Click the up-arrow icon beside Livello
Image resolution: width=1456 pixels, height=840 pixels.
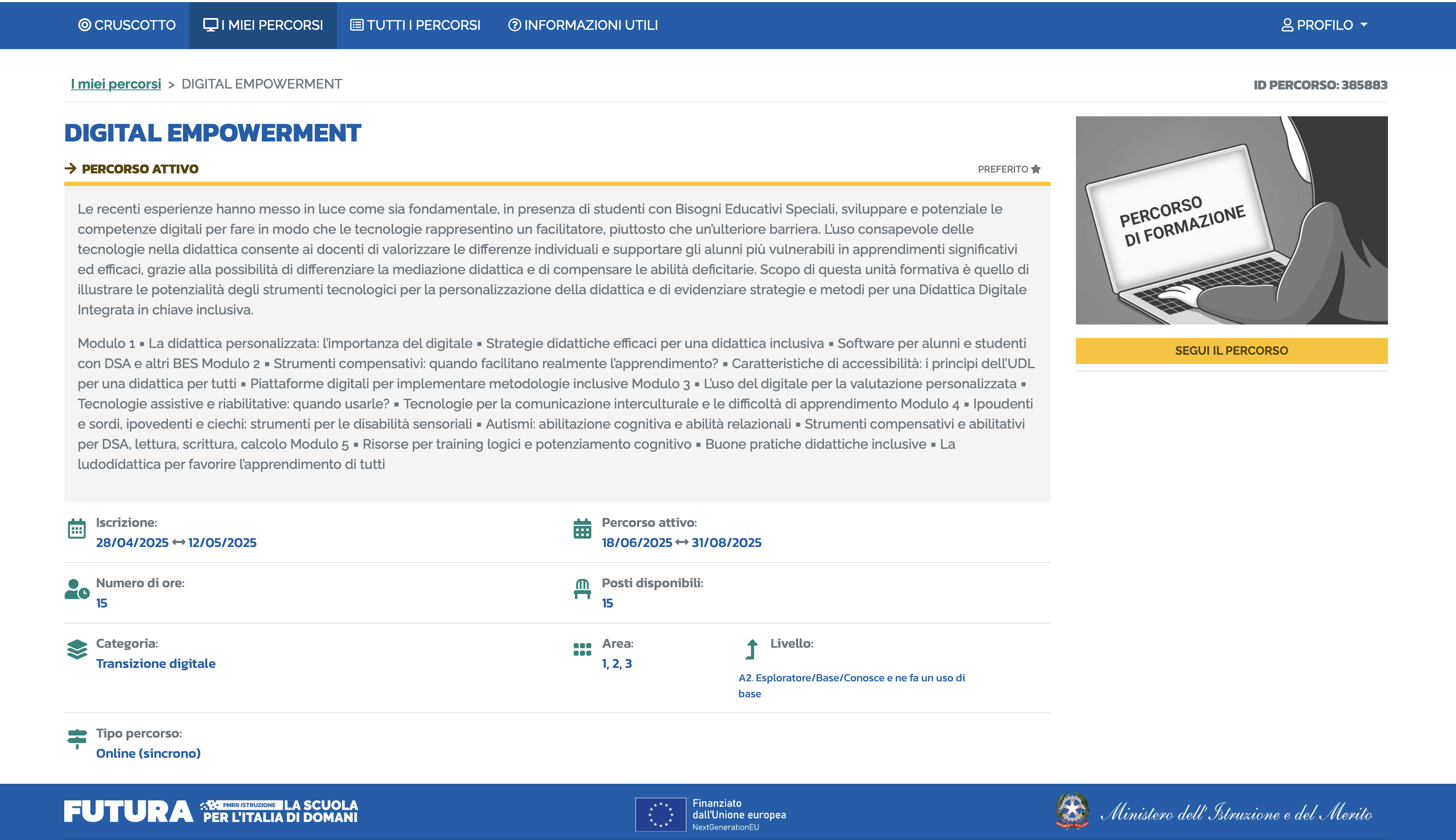[751, 649]
